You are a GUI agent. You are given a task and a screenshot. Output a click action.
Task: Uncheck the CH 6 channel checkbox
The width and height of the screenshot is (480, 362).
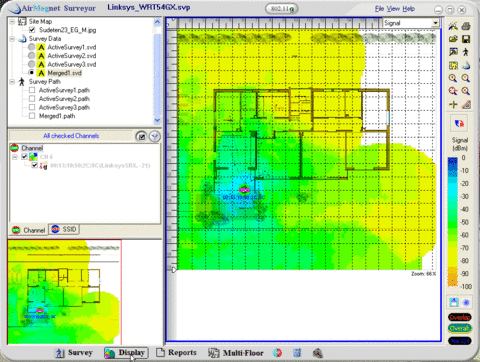(24, 156)
